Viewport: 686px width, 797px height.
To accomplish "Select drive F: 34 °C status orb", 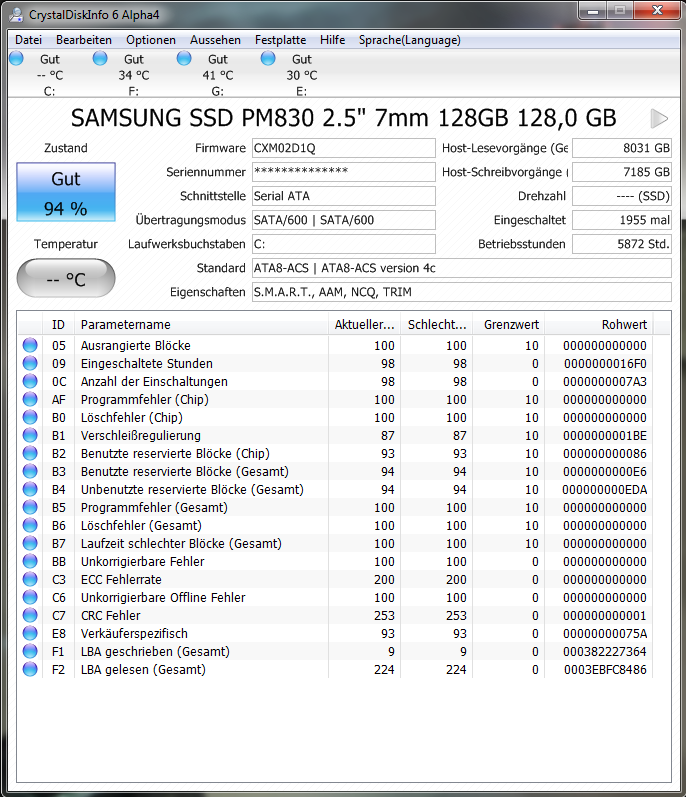I will point(100,58).
